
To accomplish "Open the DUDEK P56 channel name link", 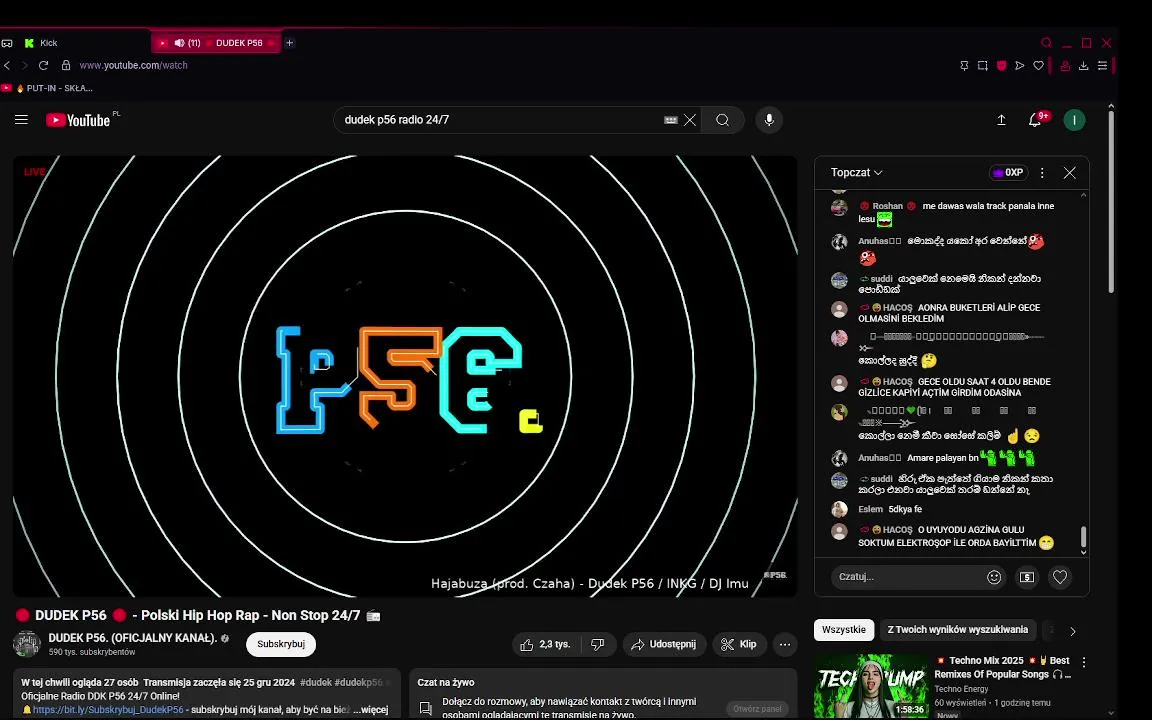I will click(x=132, y=638).
